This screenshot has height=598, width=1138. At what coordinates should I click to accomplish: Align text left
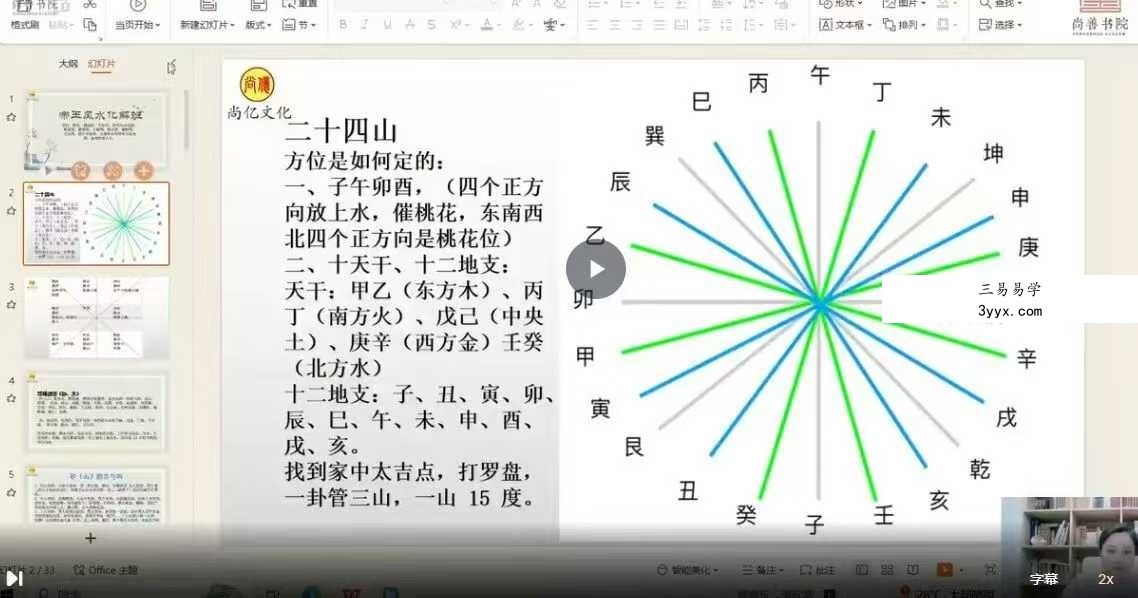coord(592,25)
